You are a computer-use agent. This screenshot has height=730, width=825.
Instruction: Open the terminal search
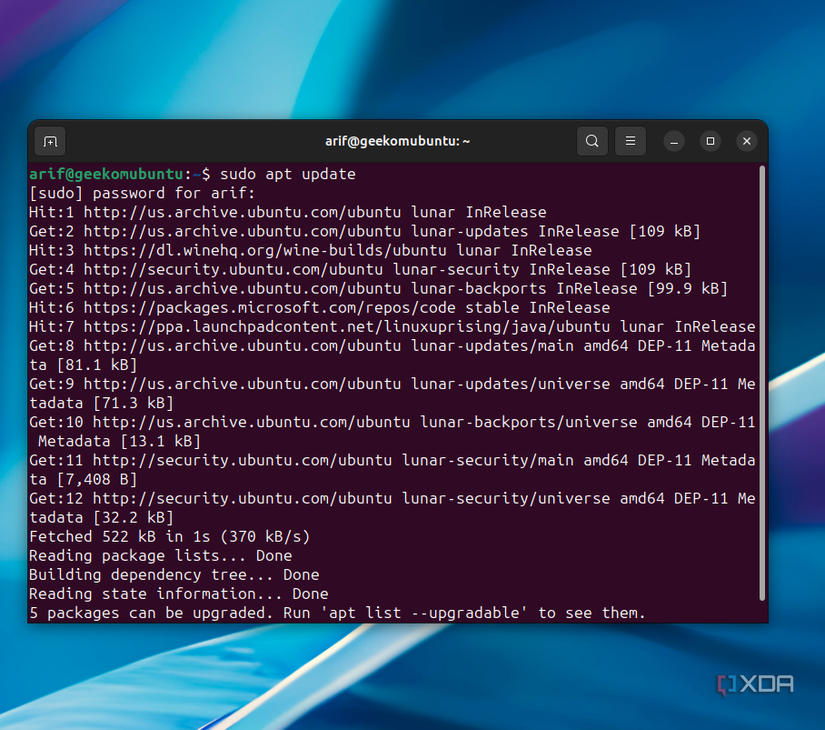click(x=592, y=141)
